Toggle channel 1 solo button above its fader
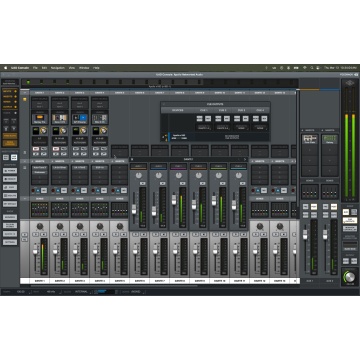 (x=36, y=234)
